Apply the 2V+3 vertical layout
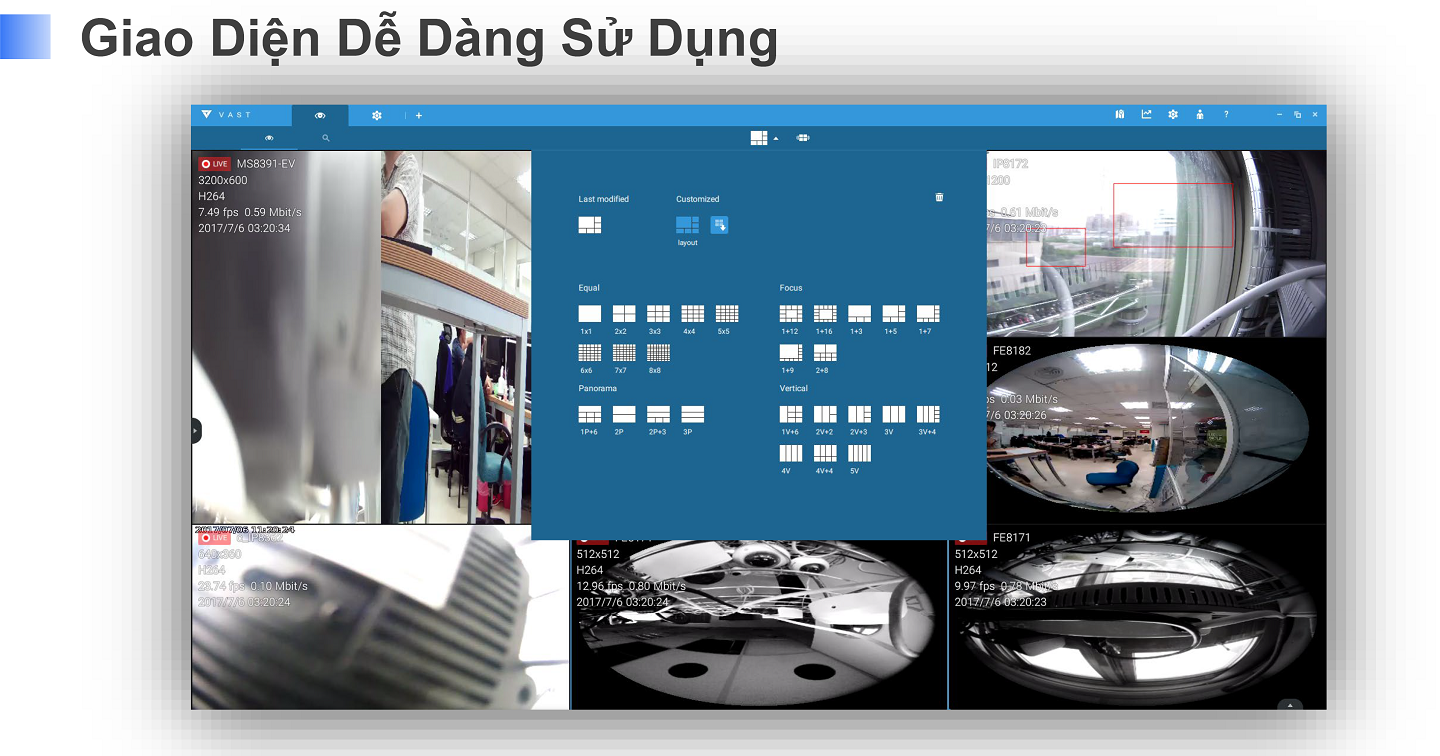The height and width of the screenshot is (756, 1440). [x=859, y=414]
